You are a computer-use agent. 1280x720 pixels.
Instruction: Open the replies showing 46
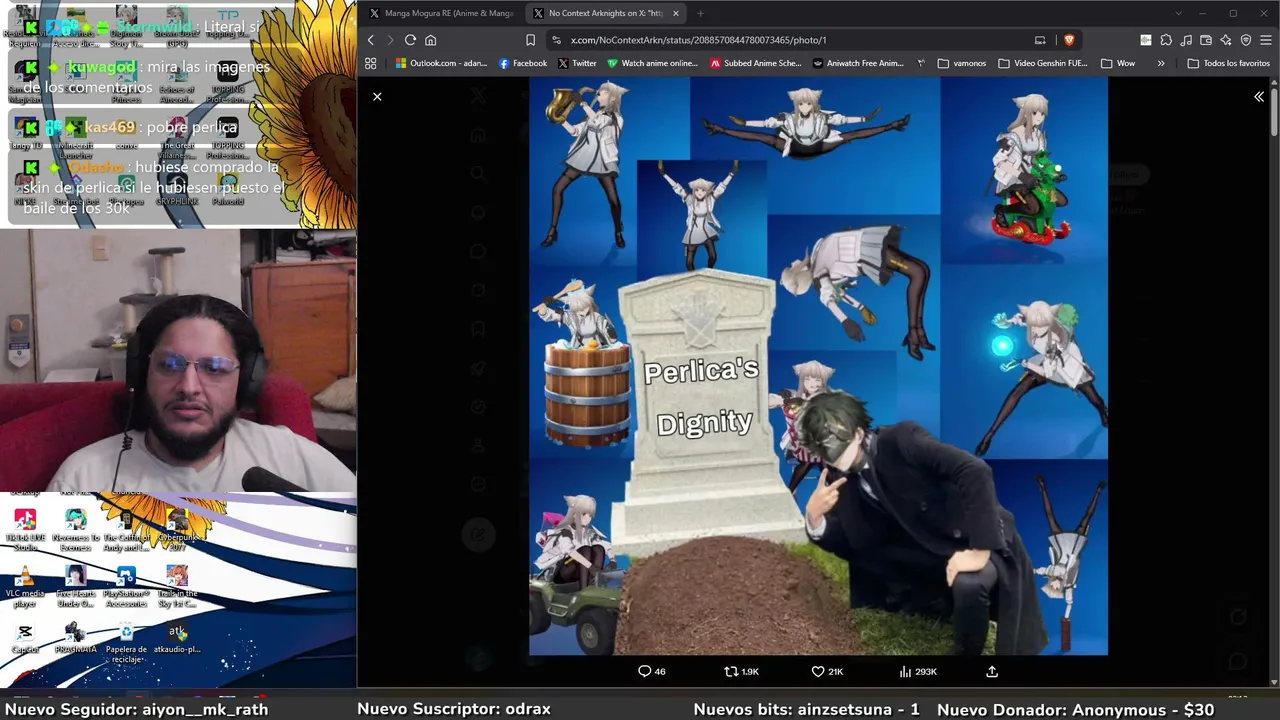click(652, 672)
